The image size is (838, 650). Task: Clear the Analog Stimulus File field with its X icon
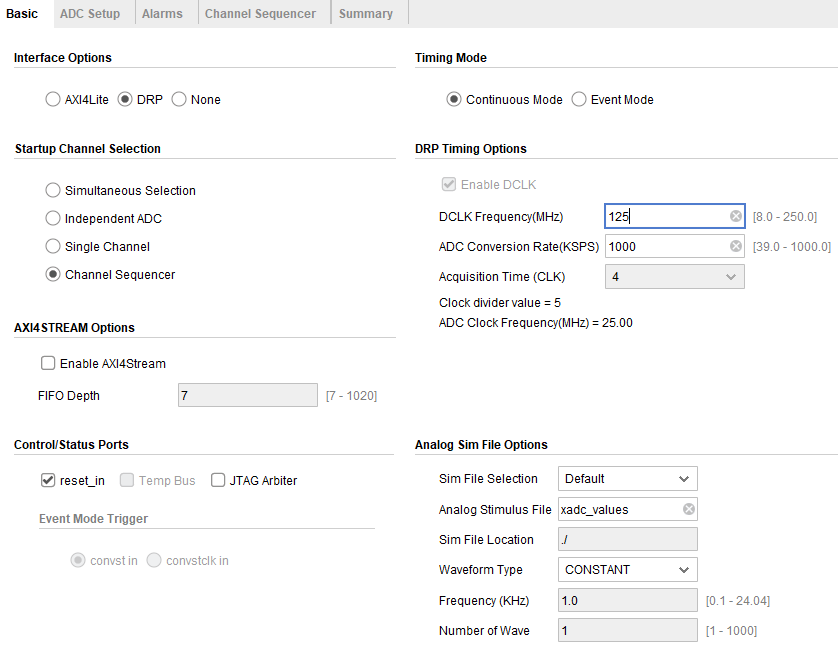point(689,509)
